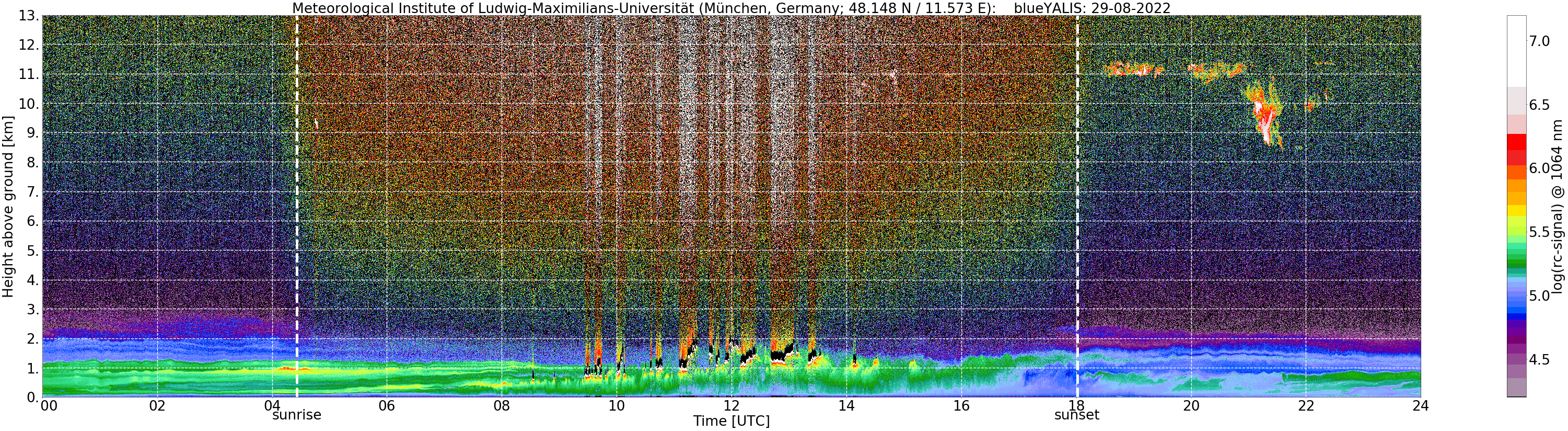Select the 'Height above ground [km]' axis label

(8, 206)
